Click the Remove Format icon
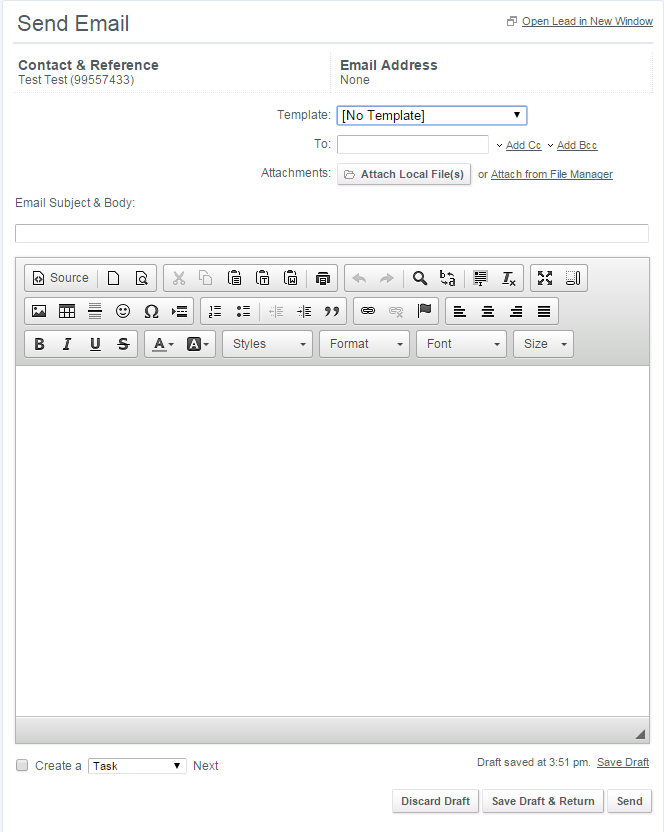Image resolution: width=664 pixels, height=832 pixels. (x=508, y=278)
